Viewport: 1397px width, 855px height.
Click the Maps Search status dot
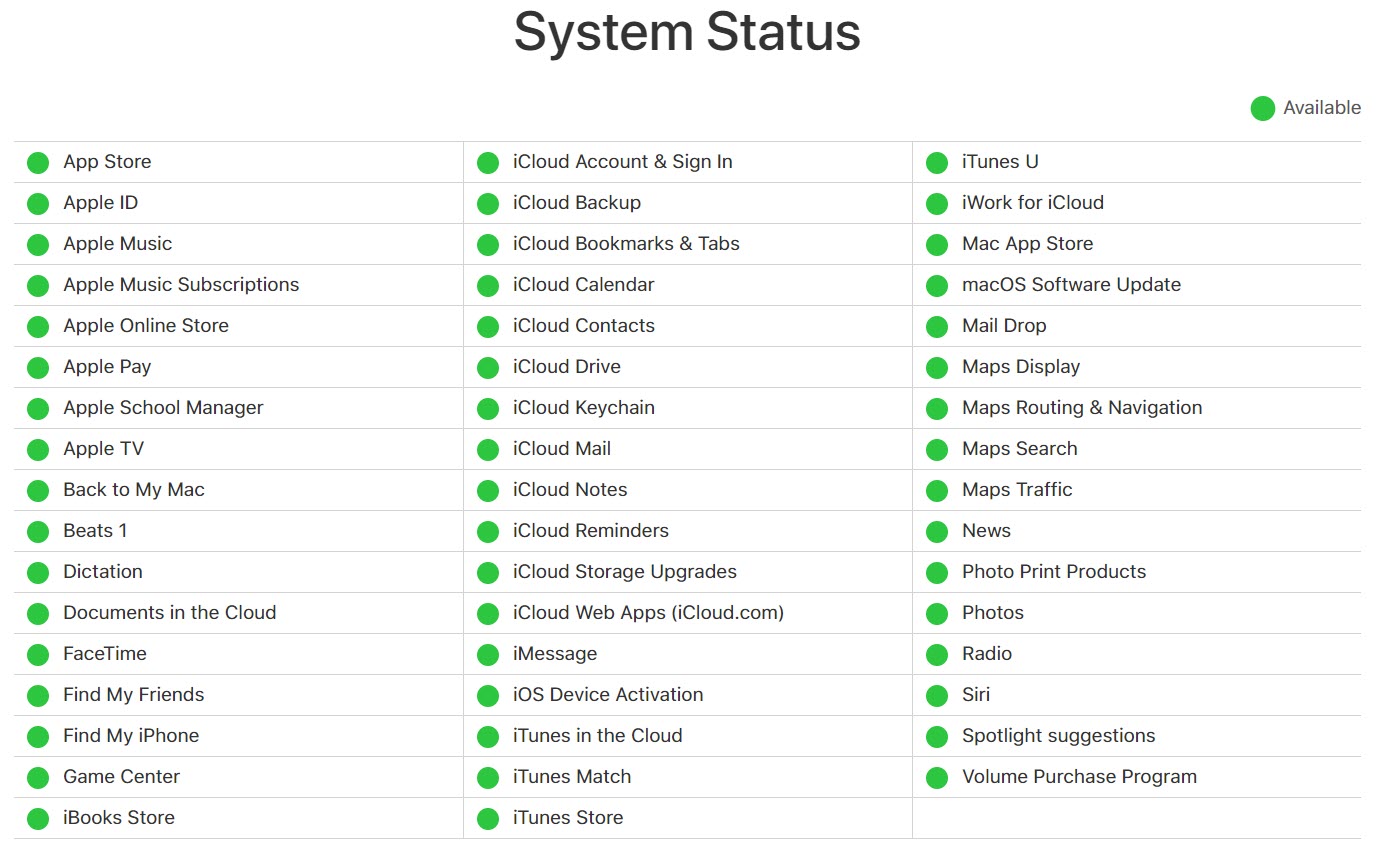[x=937, y=449]
